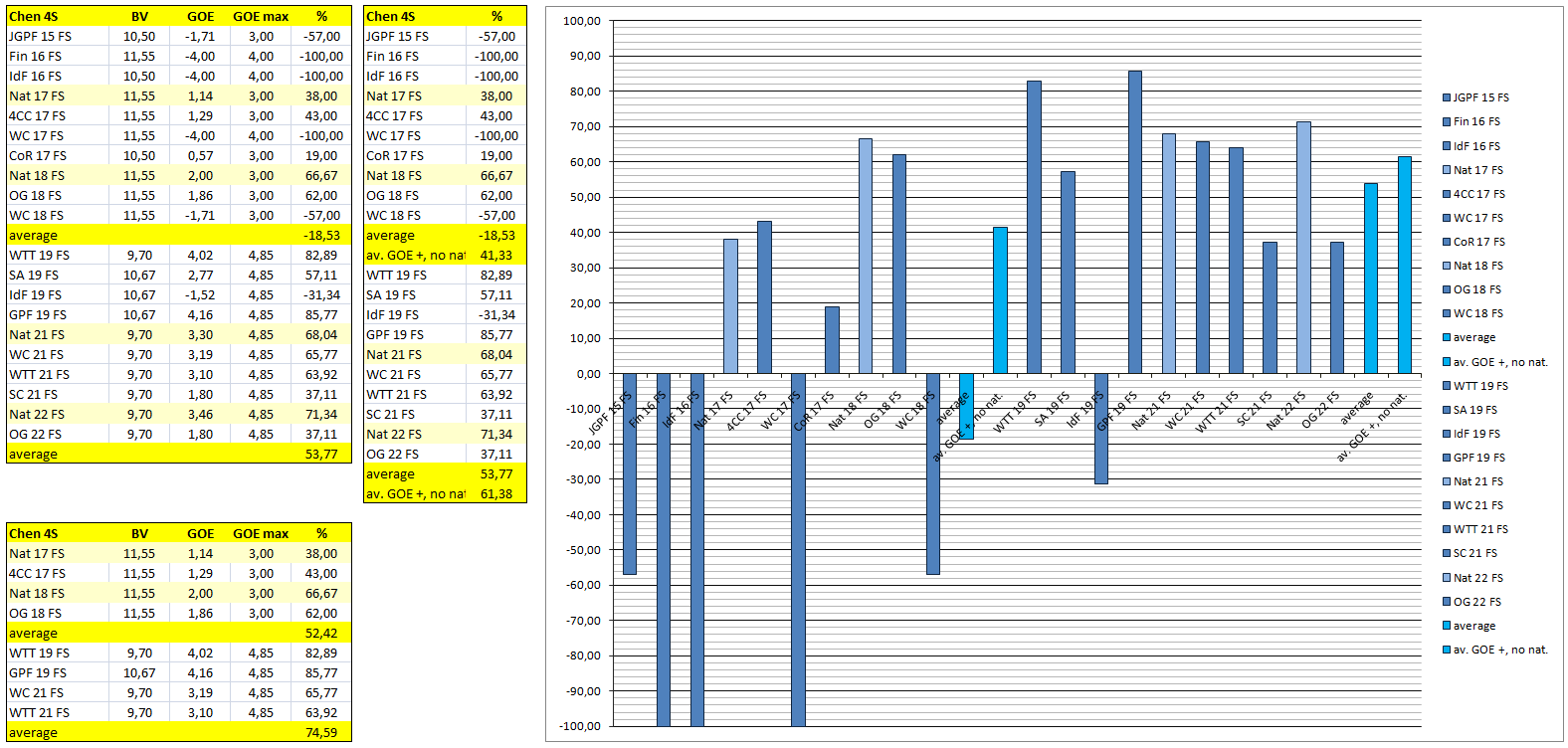Click the GPF 19 FS legend entry
1568x748 pixels.
1478,458
